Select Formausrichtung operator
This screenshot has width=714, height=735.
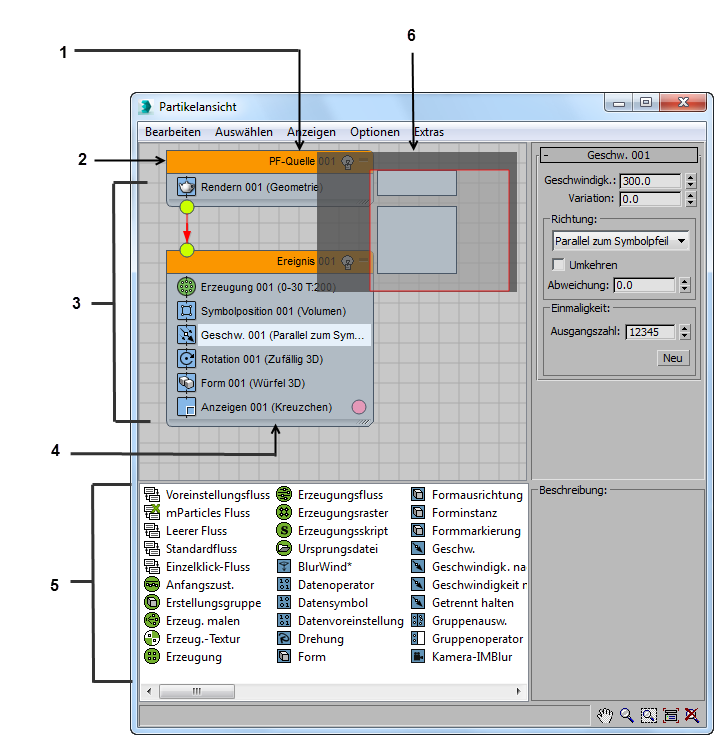click(x=467, y=495)
